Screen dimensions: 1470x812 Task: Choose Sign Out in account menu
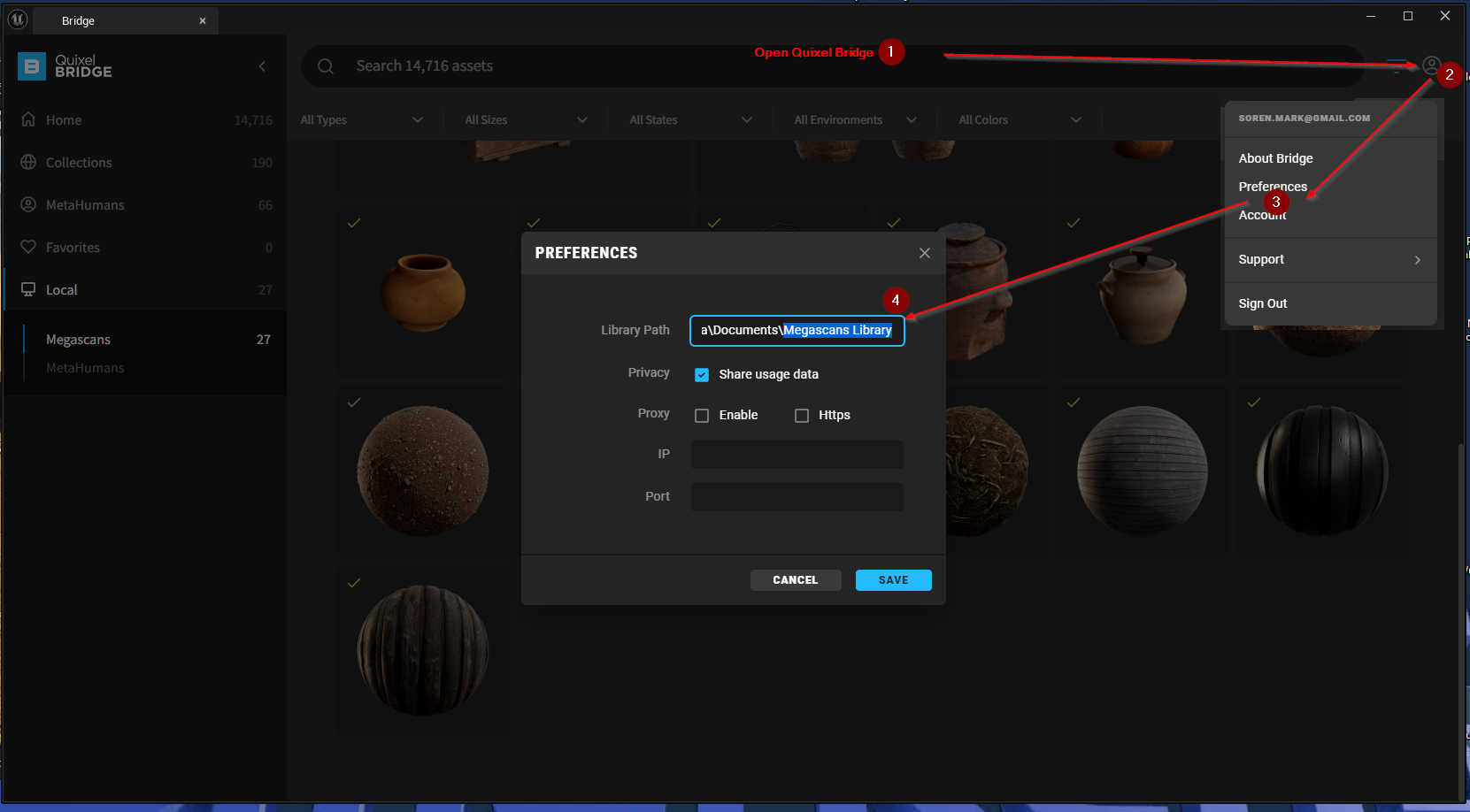tap(1263, 303)
